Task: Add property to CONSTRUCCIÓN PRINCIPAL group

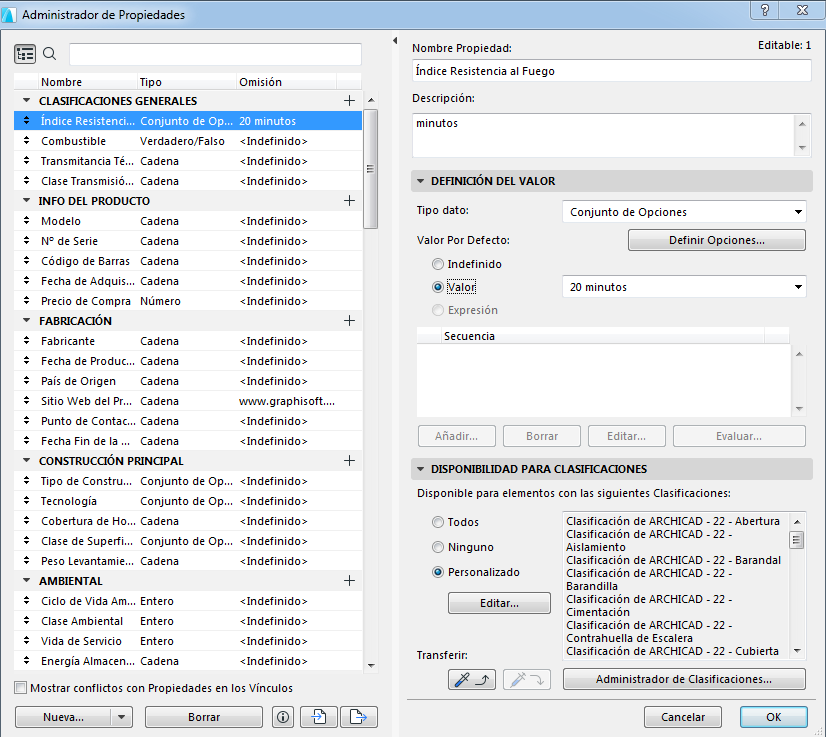Action: coord(349,461)
